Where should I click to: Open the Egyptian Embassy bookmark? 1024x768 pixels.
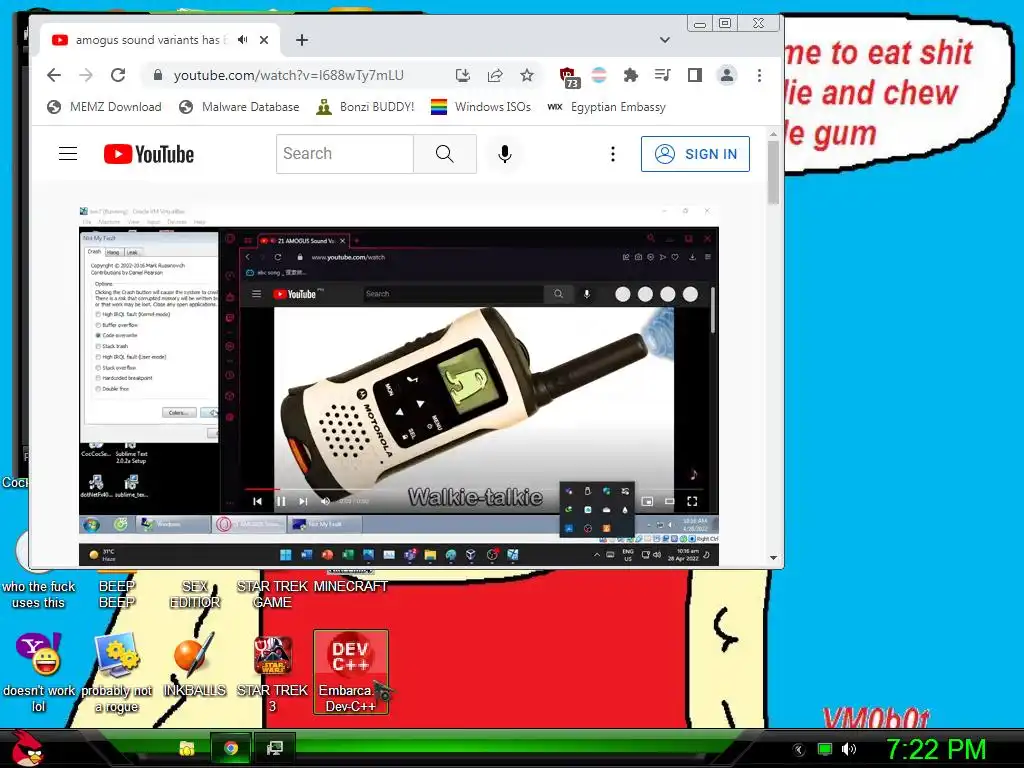tap(607, 106)
